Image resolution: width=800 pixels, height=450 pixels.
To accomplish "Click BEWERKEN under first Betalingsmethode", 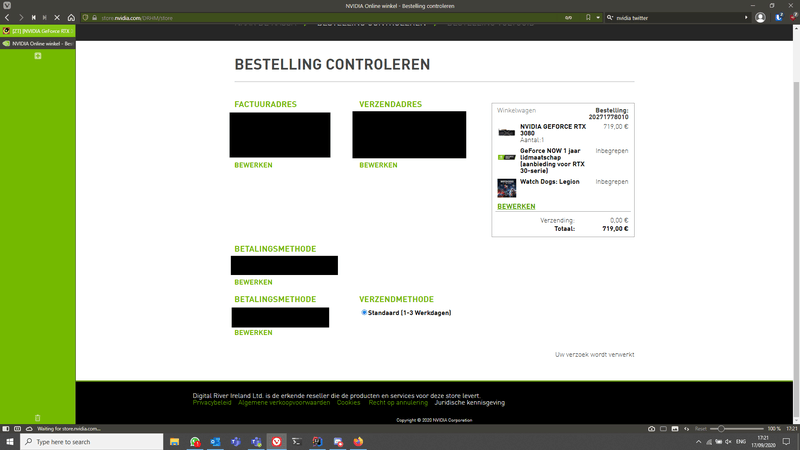I will click(253, 282).
